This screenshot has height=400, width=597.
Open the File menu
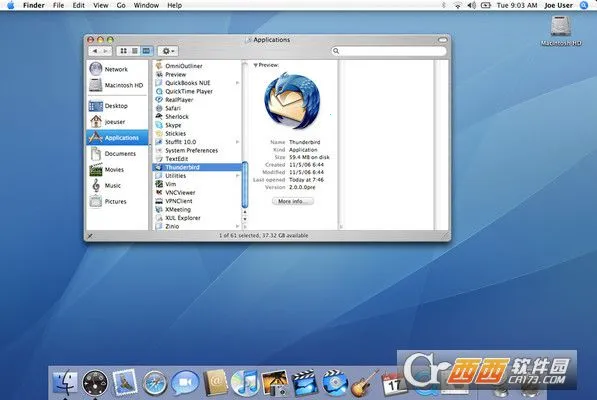click(58, 5)
